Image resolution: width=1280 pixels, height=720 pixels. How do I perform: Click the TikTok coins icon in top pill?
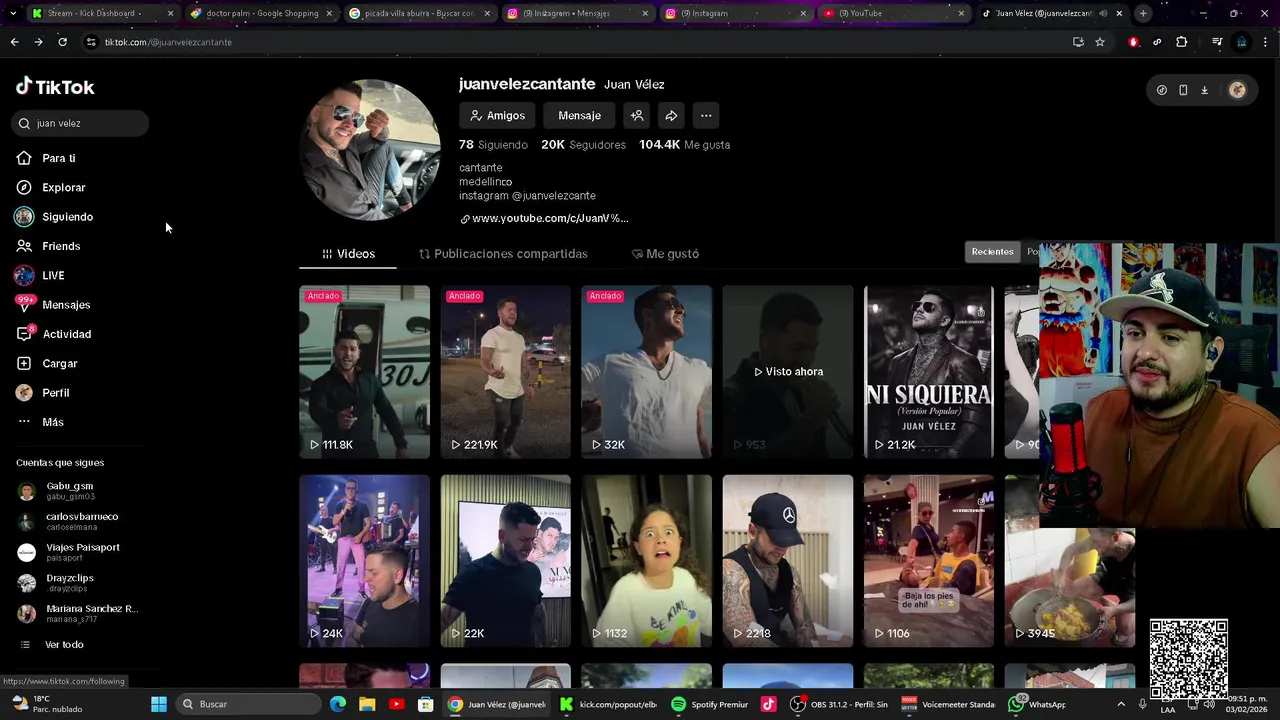[1161, 90]
